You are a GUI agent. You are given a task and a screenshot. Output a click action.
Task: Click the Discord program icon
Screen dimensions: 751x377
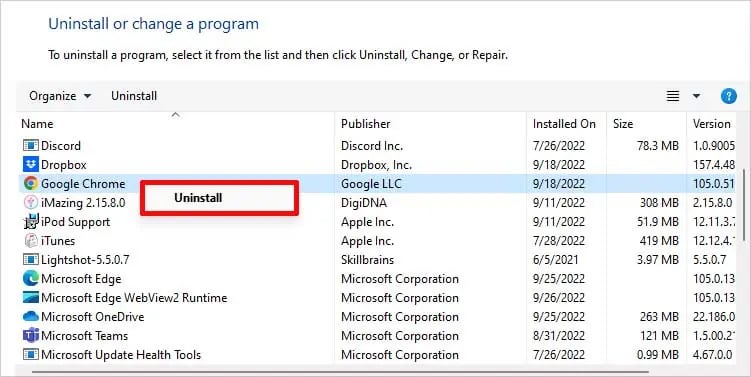click(x=31, y=145)
